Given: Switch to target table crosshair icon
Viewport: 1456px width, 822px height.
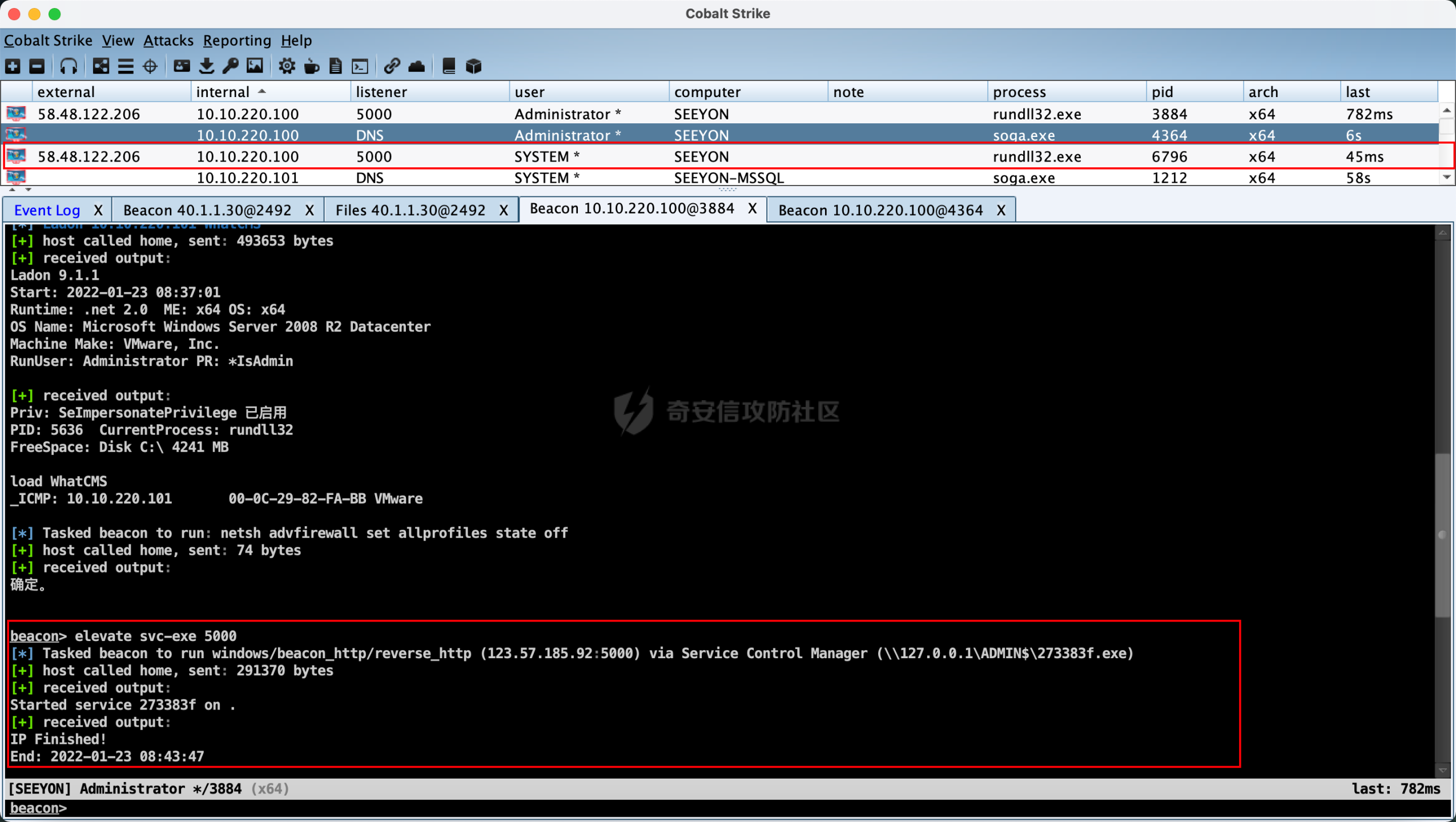Looking at the screenshot, I should 150,66.
